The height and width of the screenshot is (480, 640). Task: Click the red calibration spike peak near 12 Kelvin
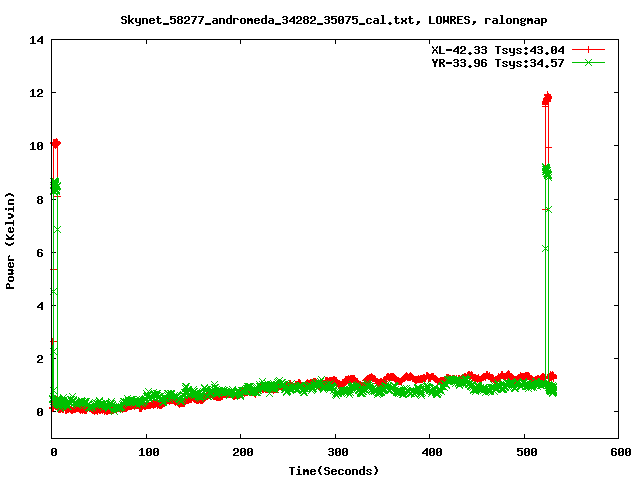[547, 98]
